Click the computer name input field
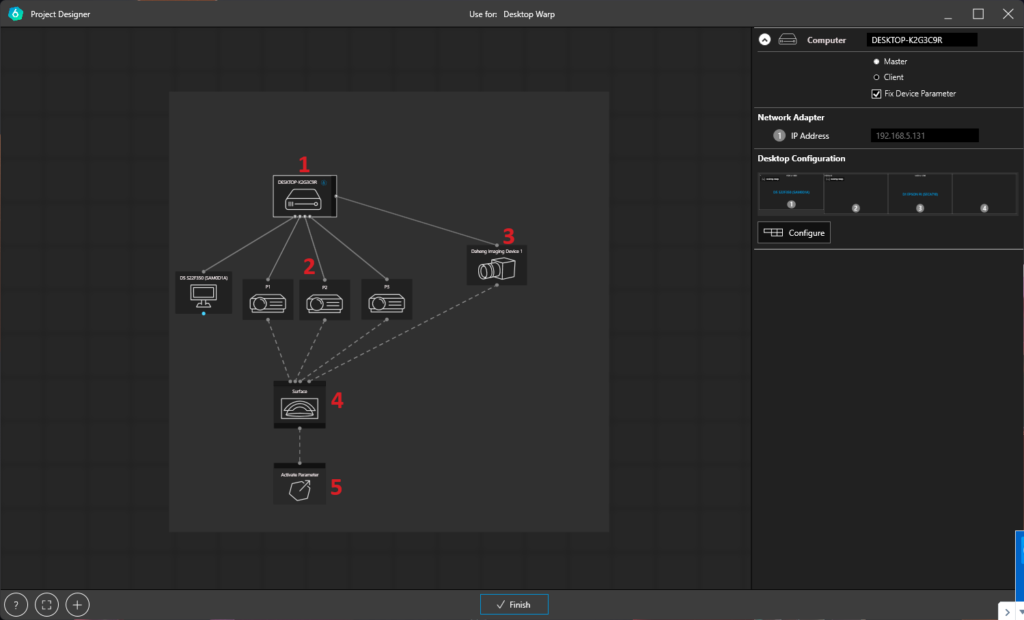Viewport: 1024px width, 620px height. pyautogui.click(x=921, y=40)
